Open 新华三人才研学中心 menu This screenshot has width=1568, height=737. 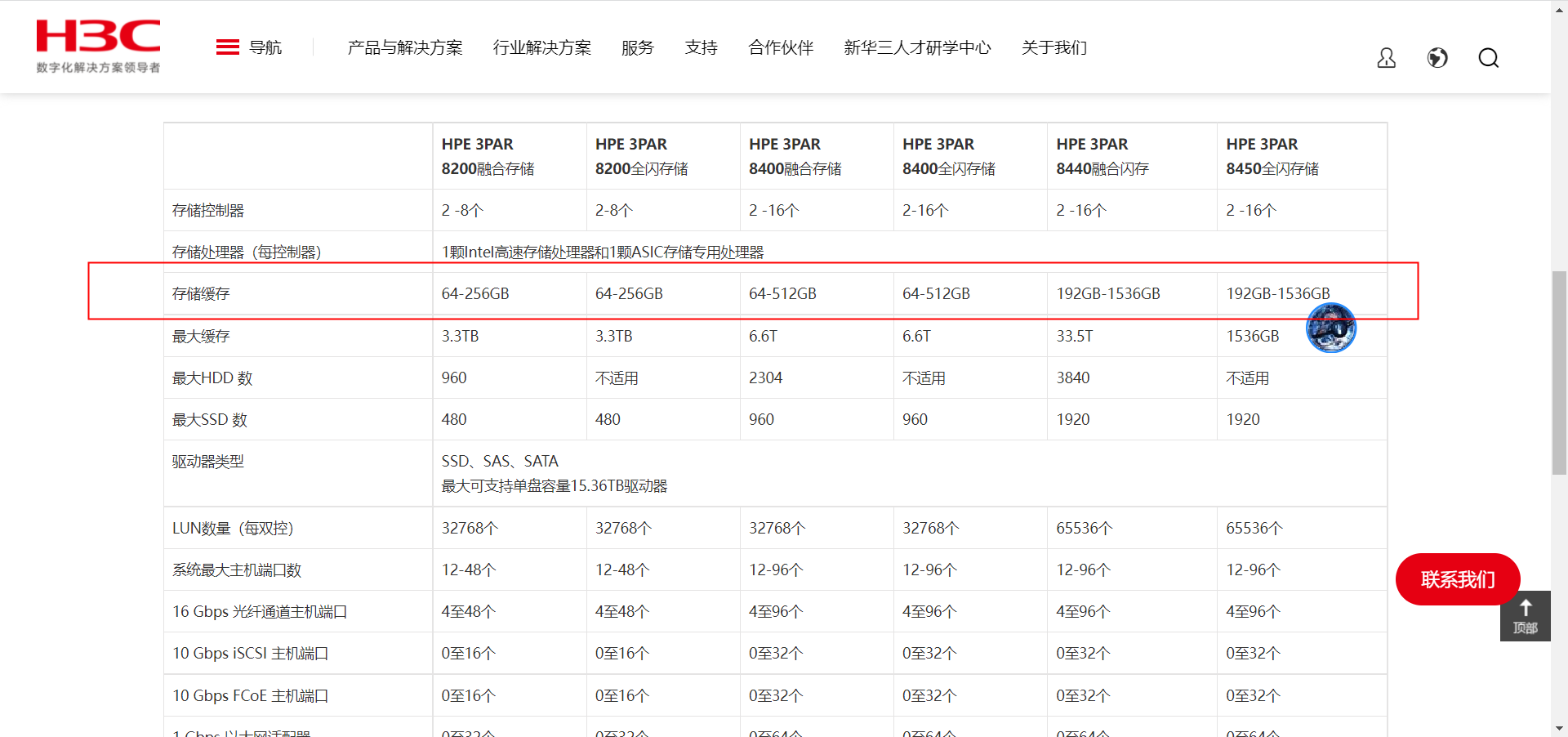coord(918,47)
